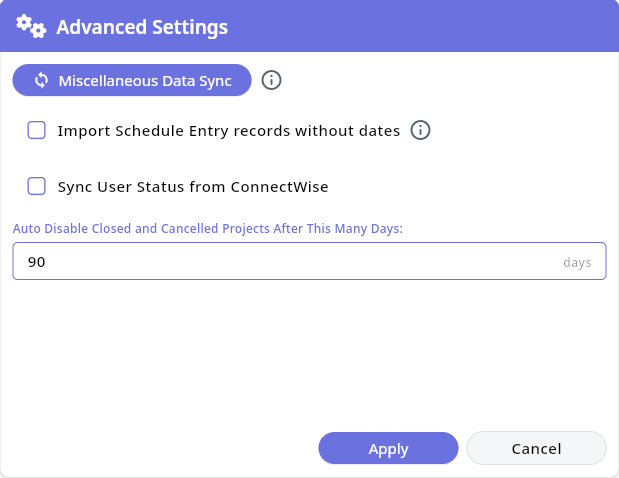Click the "Advanced Settings" title text
The width and height of the screenshot is (619, 478).
pos(142,27)
